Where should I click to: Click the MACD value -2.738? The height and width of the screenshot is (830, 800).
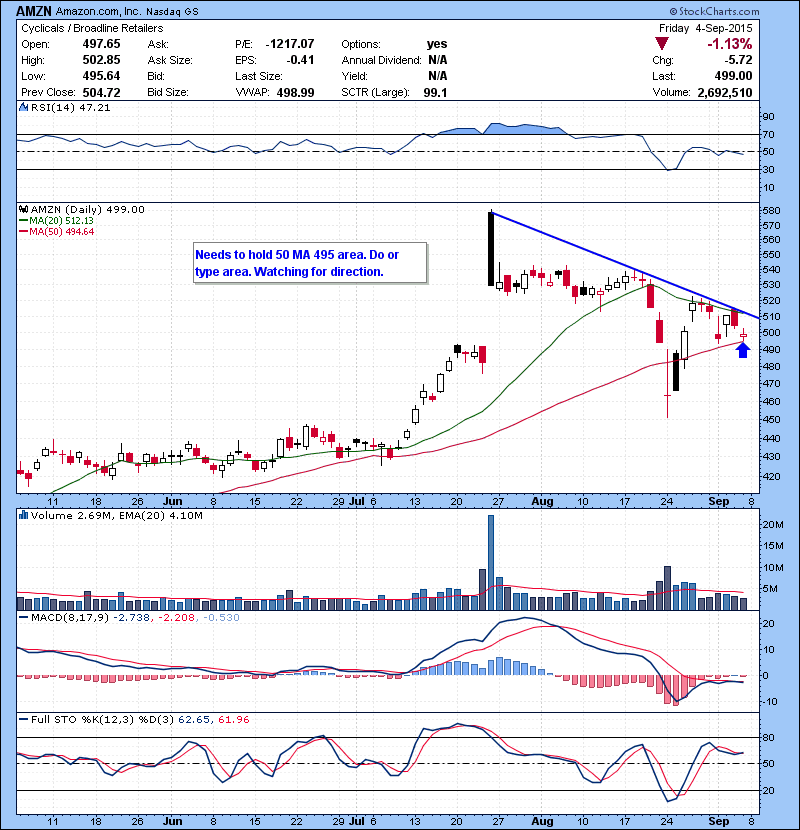(132, 617)
